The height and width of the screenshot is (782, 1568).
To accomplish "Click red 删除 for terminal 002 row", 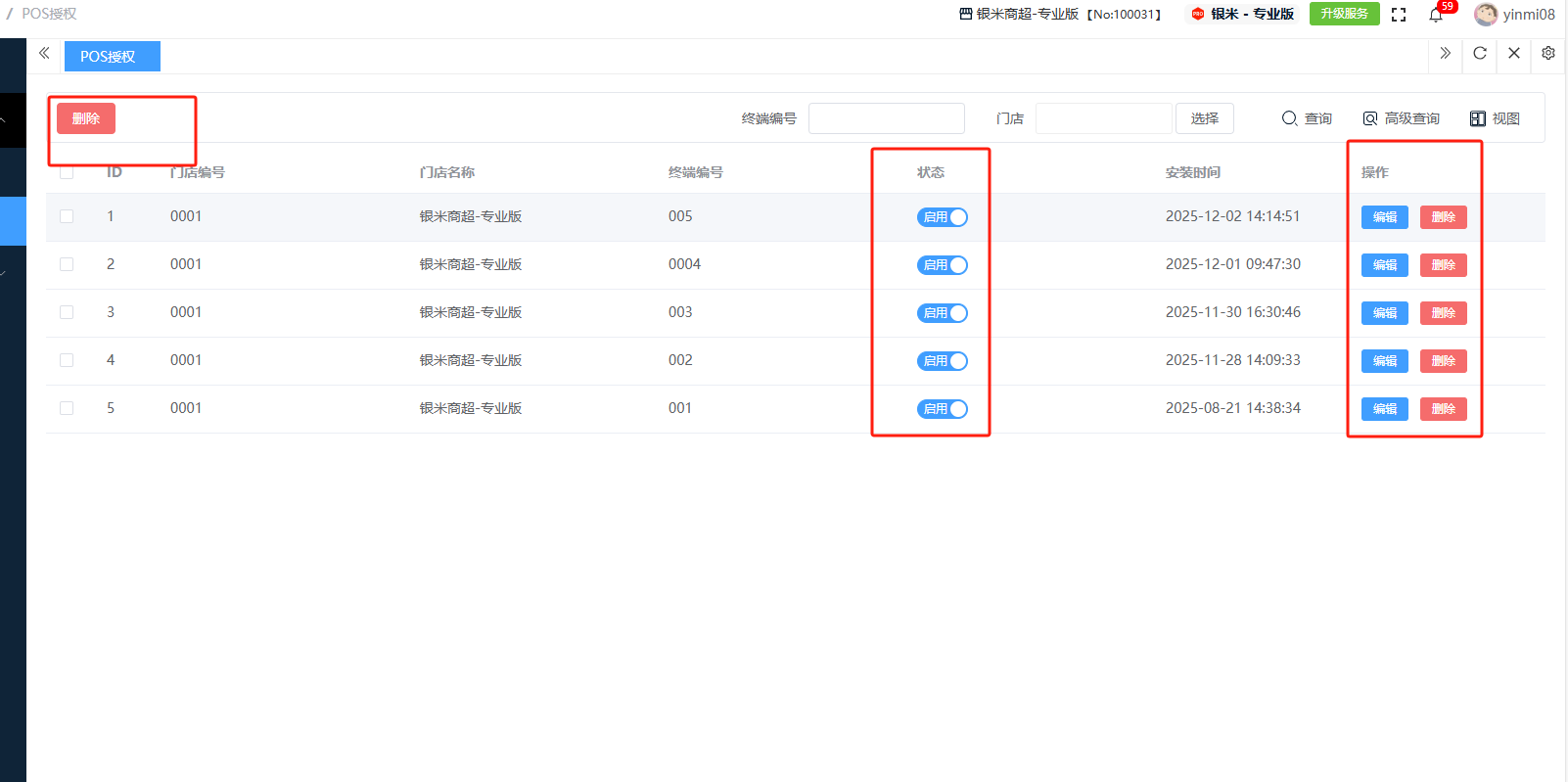I will coord(1443,361).
